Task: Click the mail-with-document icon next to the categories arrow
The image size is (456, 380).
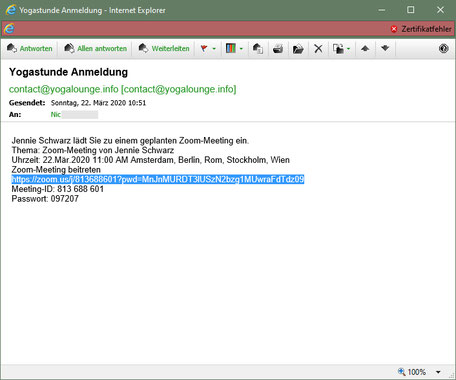Action: coord(257,49)
